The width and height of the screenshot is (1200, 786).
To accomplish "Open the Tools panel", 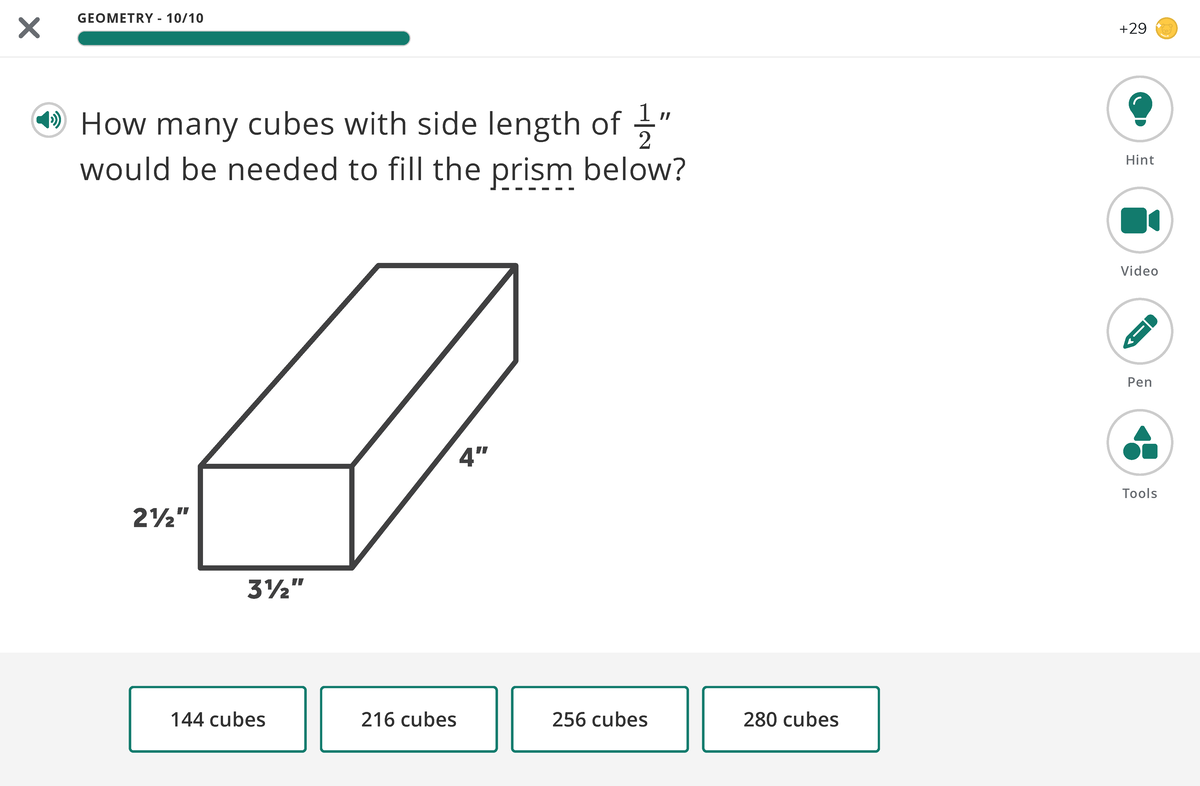I will (x=1139, y=442).
